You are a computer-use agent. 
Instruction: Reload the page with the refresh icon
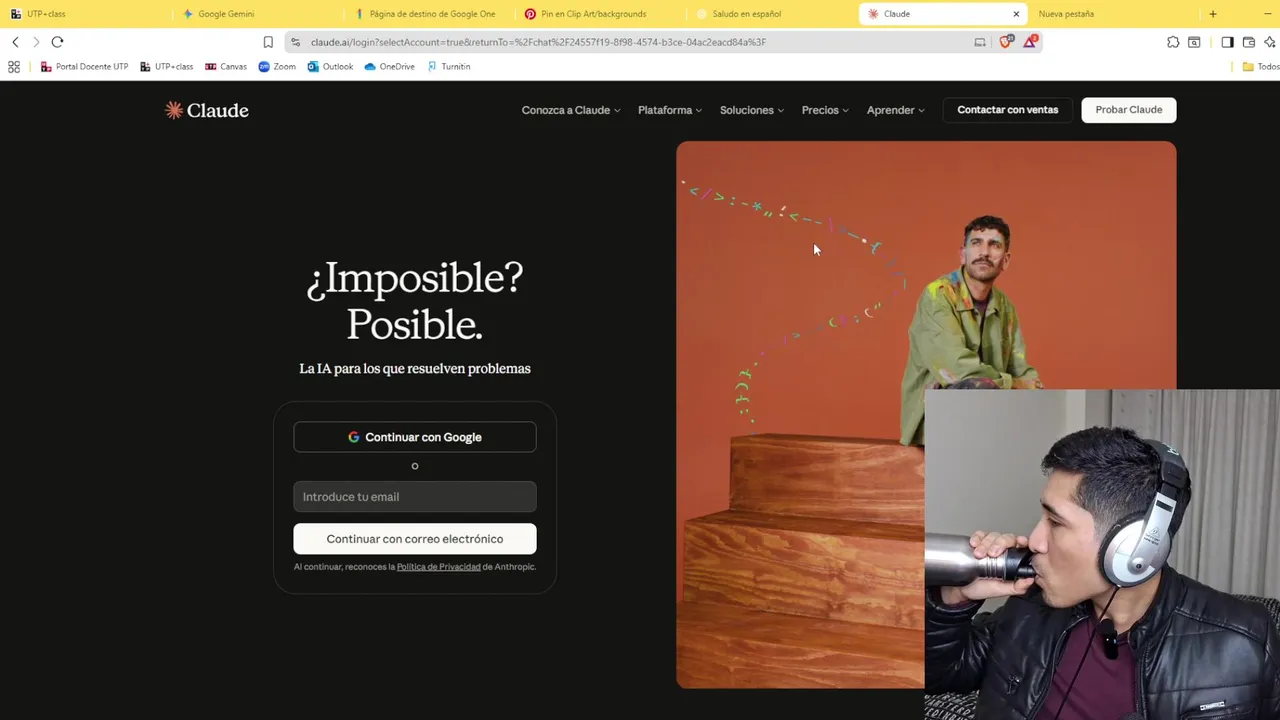[x=57, y=42]
